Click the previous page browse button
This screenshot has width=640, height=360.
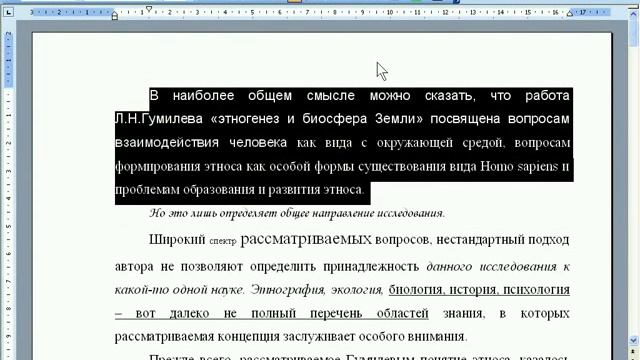pos(633,352)
